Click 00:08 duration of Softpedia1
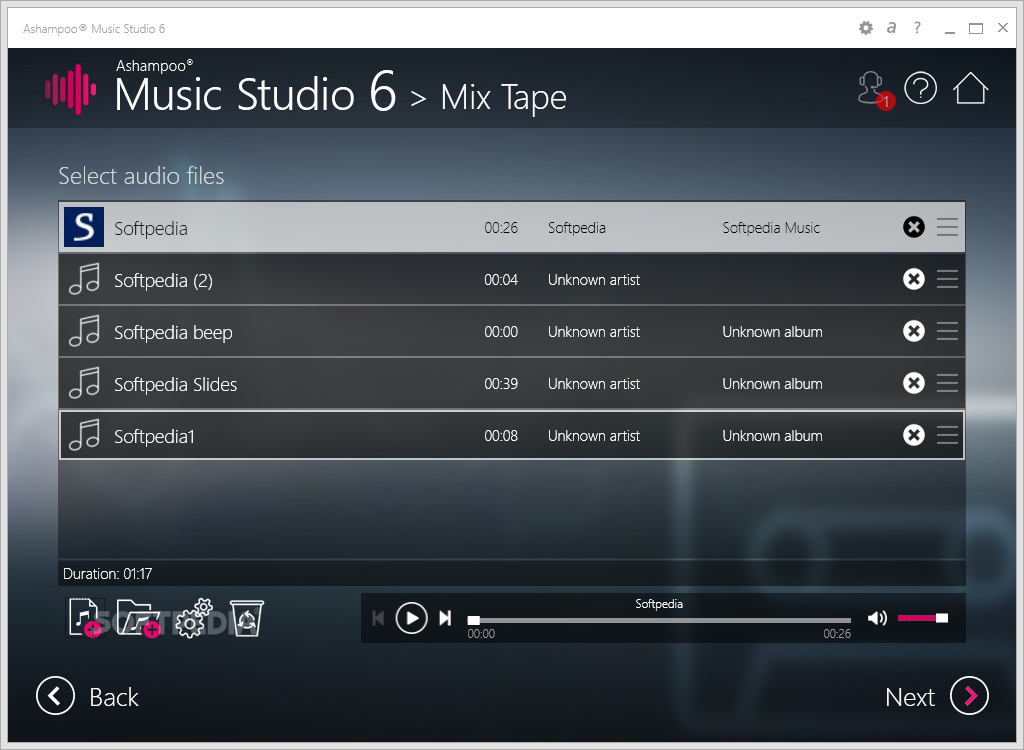The image size is (1024, 750). click(501, 436)
